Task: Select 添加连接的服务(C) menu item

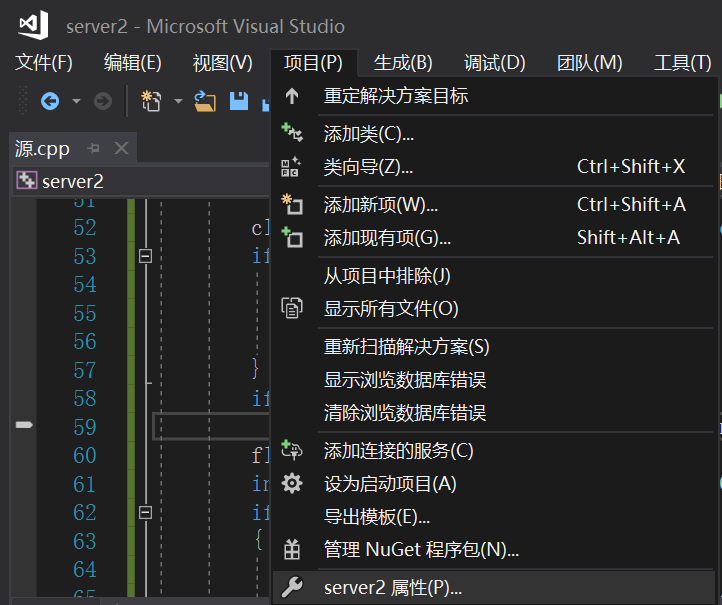Action: 493,450
